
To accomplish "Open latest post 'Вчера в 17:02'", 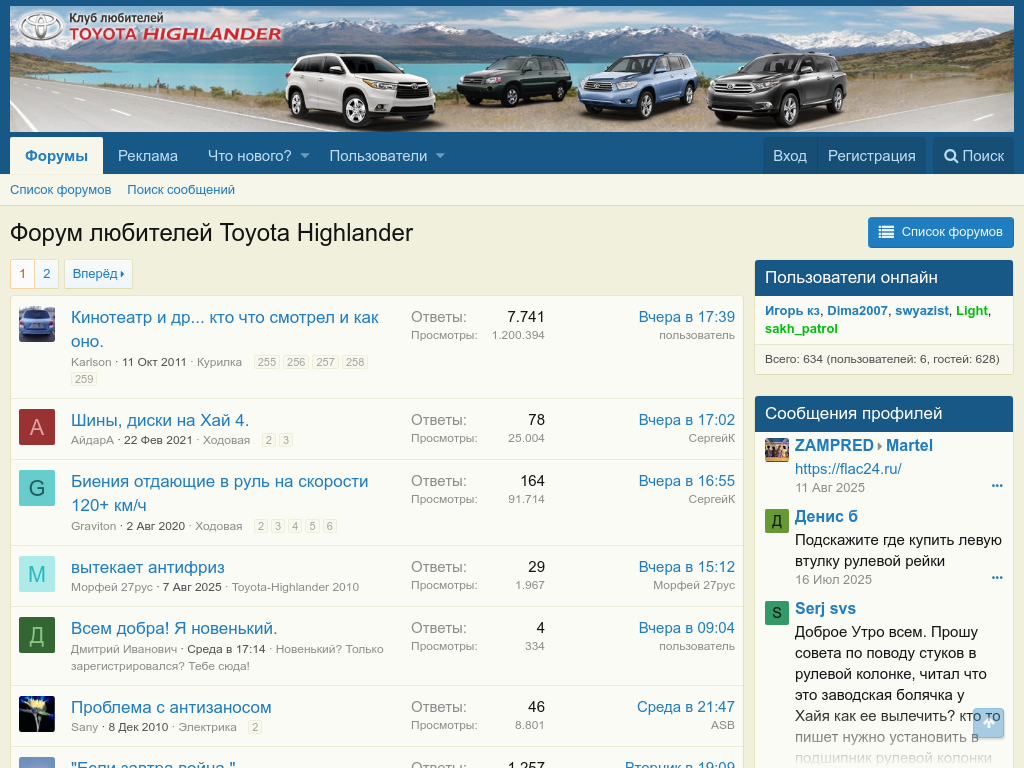I will [x=686, y=420].
